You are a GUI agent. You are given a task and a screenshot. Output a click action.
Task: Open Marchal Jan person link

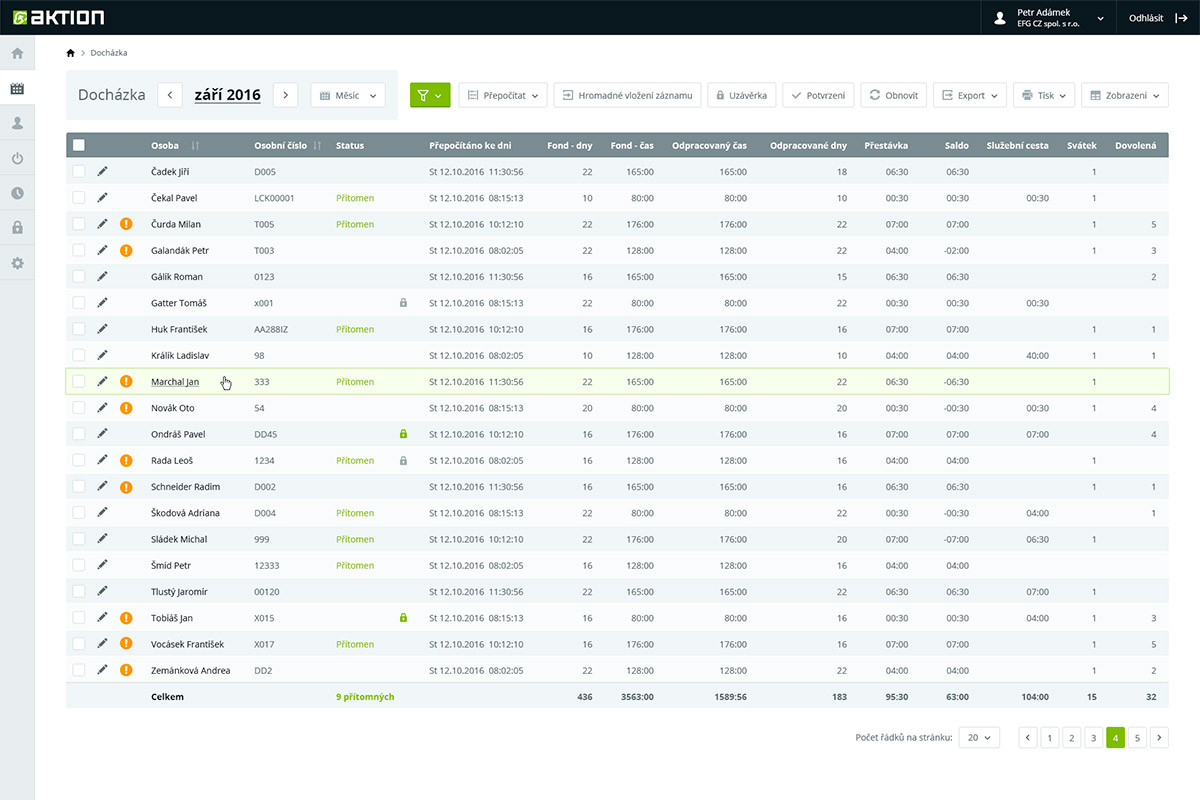click(x=175, y=382)
